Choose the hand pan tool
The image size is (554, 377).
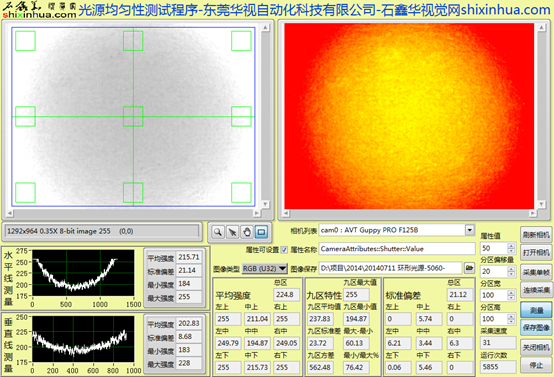[x=247, y=232]
